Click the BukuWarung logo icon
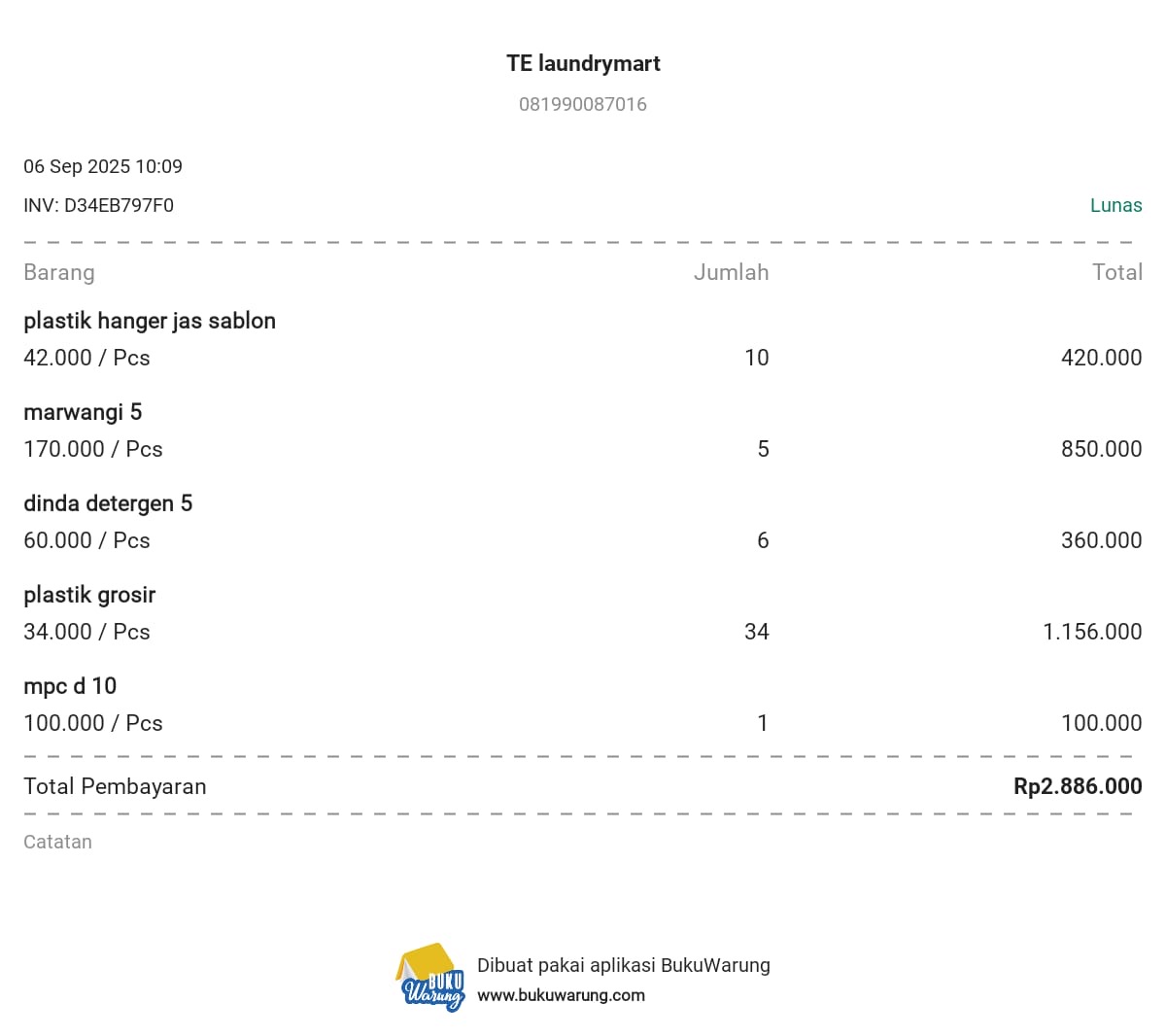The image size is (1166, 1036). [x=430, y=978]
